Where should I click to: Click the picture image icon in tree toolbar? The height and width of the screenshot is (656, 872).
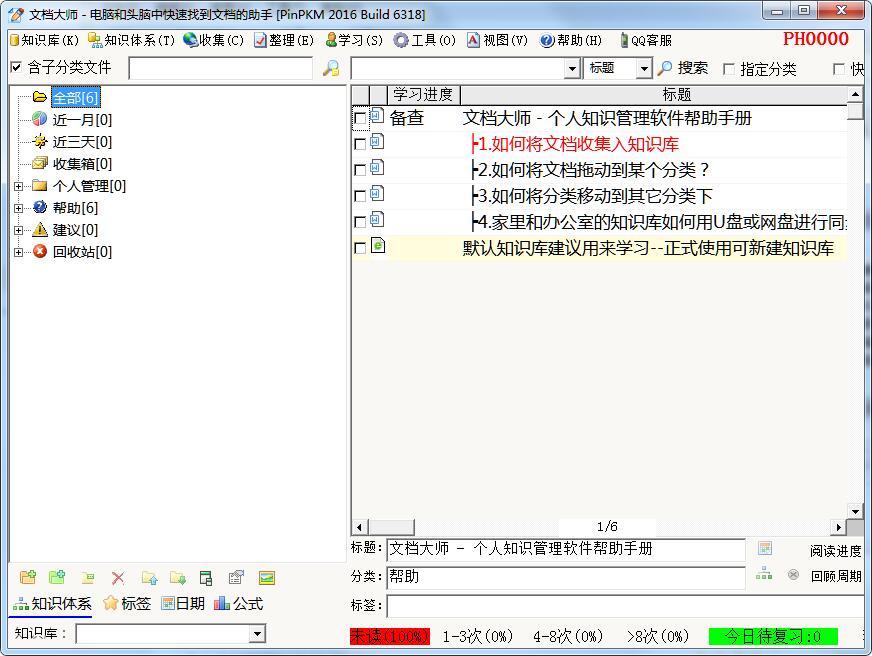click(267, 578)
